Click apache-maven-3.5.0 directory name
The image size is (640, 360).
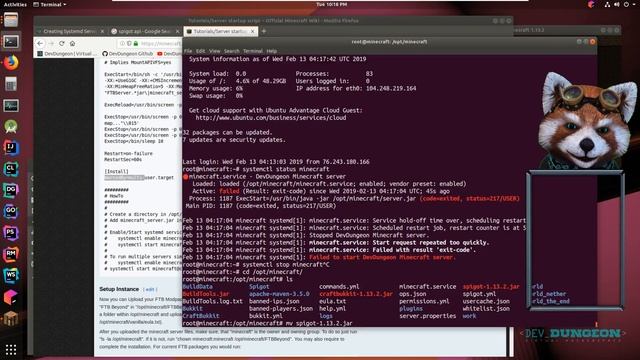pos(279,294)
